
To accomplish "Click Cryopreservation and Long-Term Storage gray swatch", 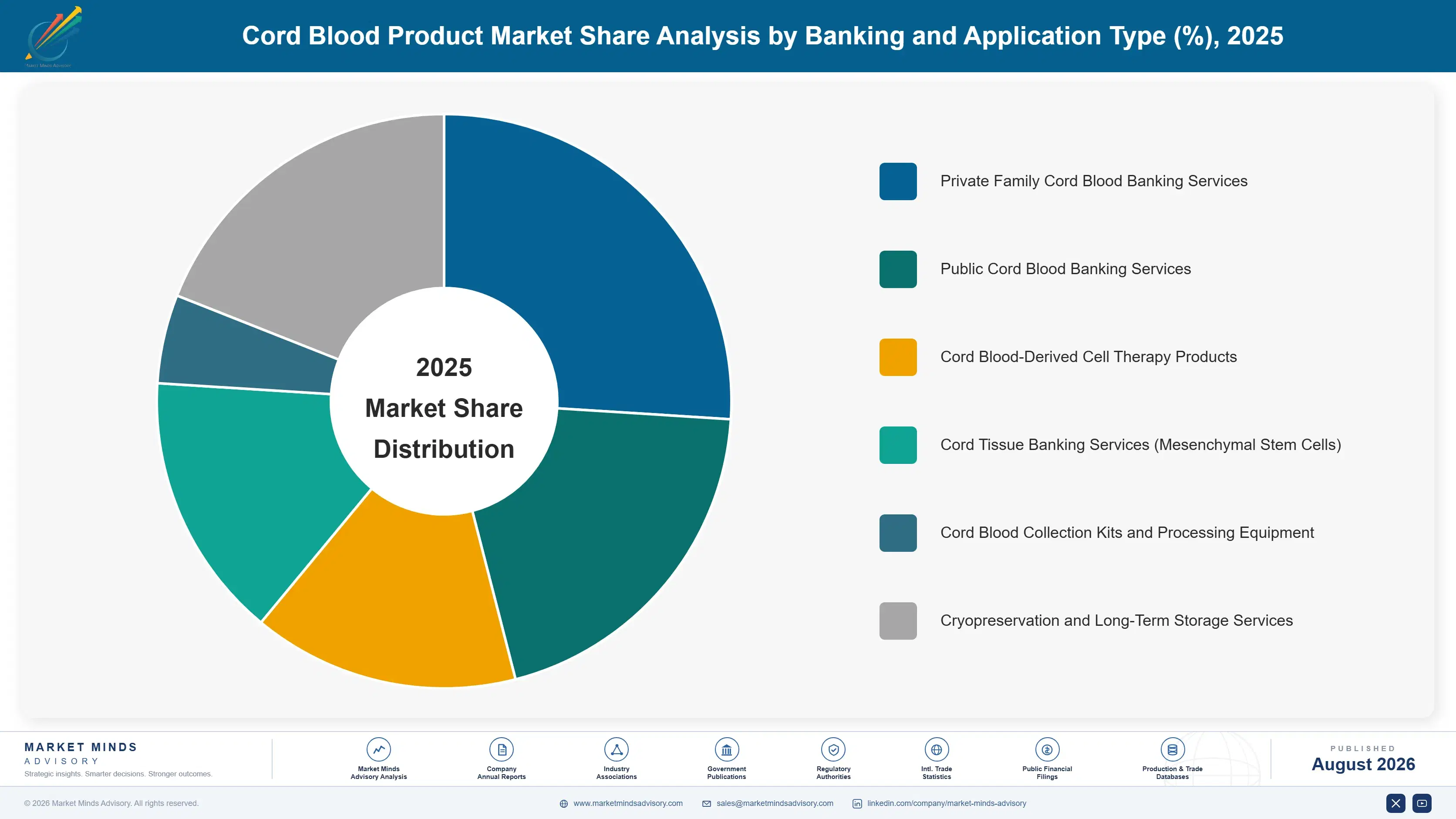I will point(897,621).
